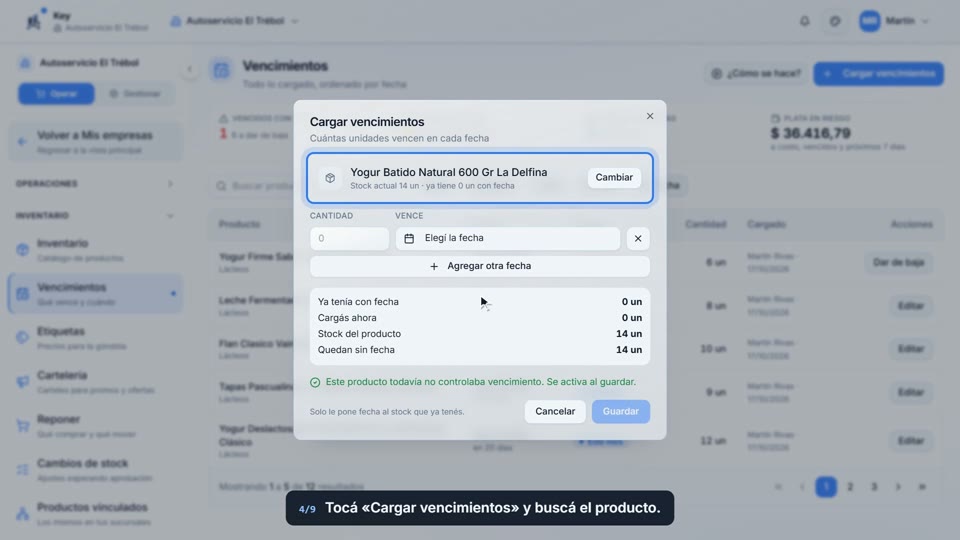Remove the date row with X button
The image size is (960, 540).
(x=638, y=239)
